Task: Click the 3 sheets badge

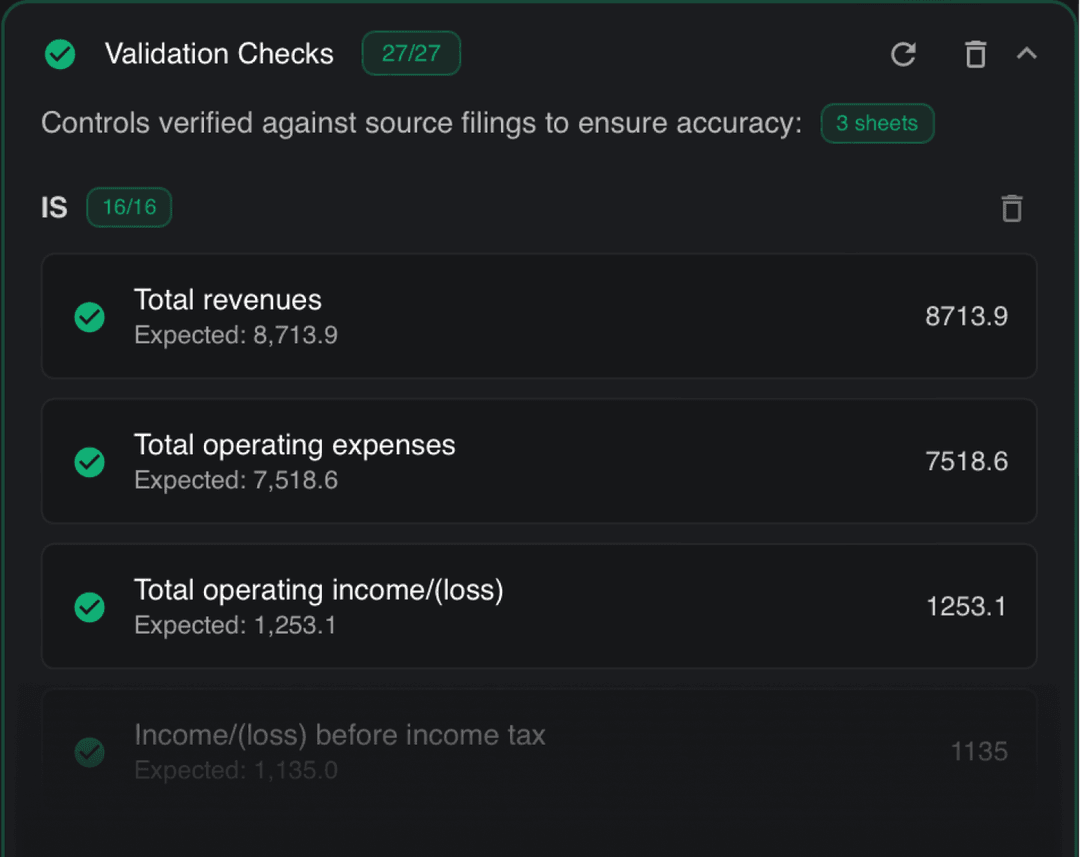Action: point(877,123)
